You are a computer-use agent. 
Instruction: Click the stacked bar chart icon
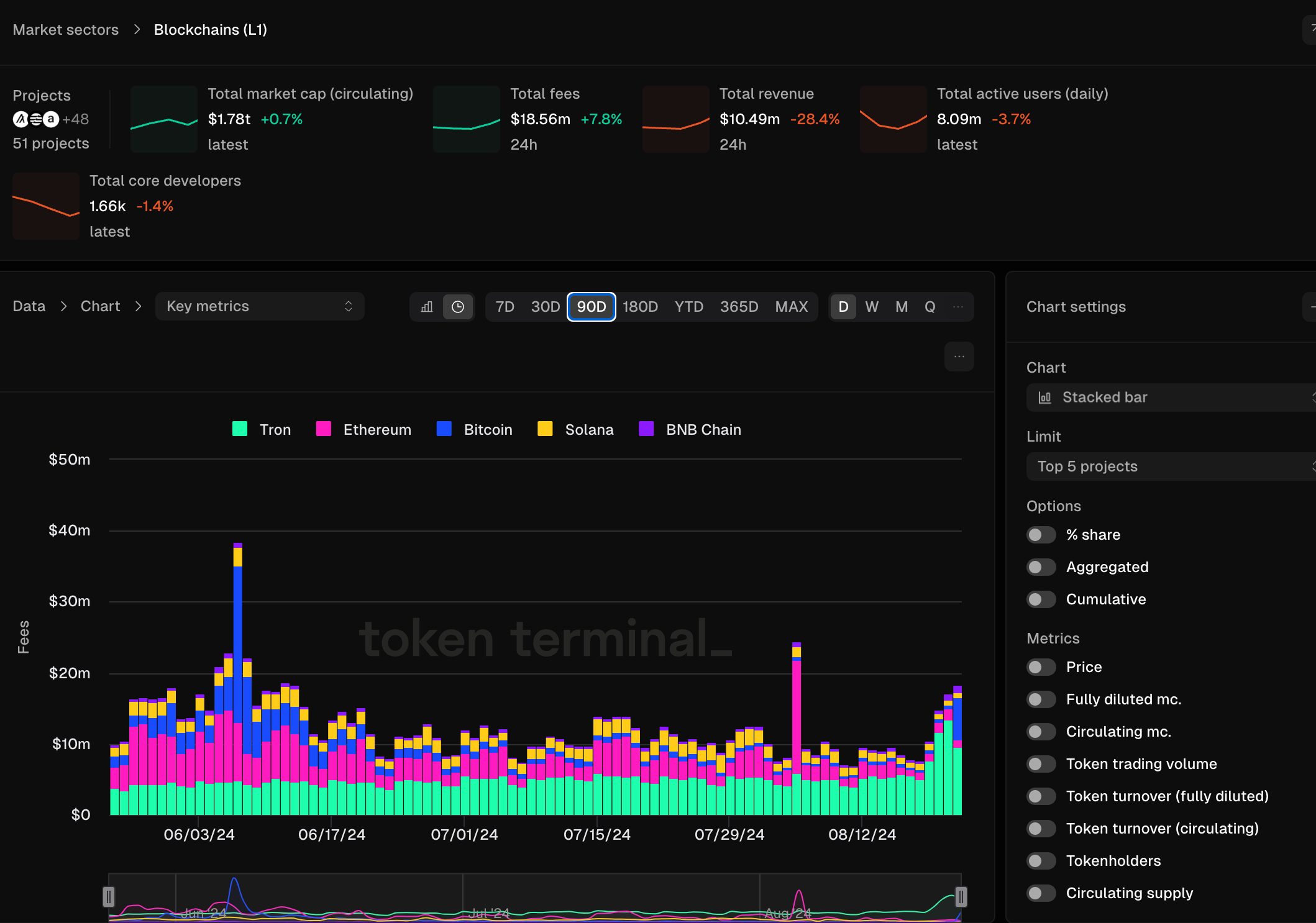[1045, 398]
